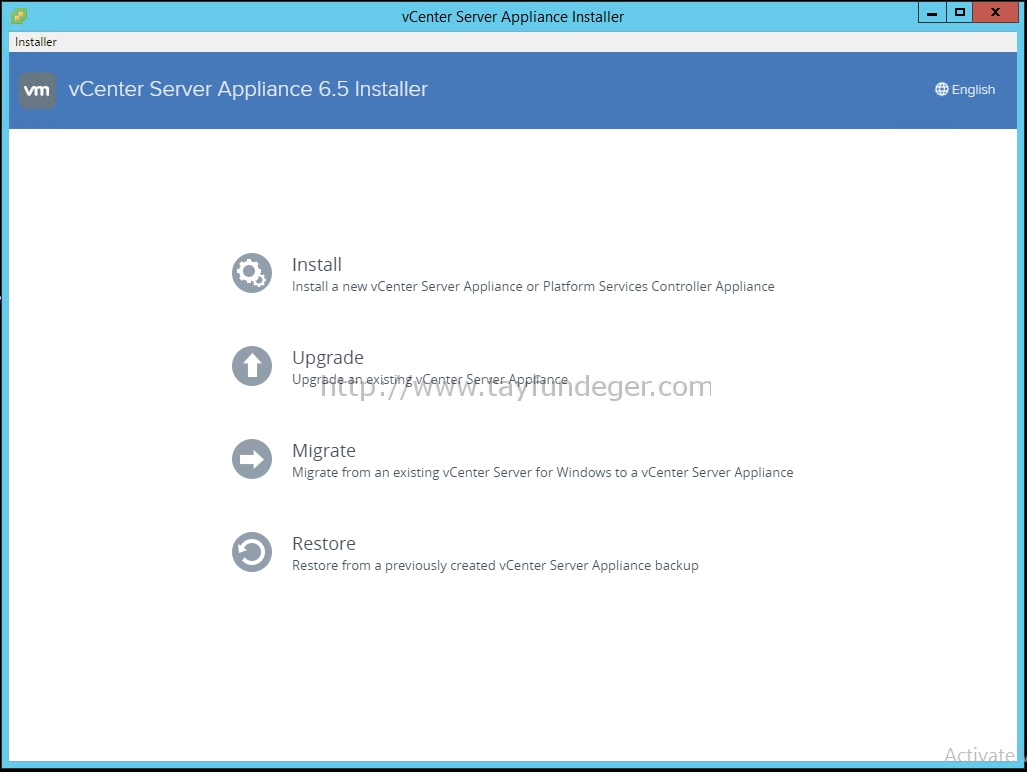Choose the Migrate option heading
The width and height of the screenshot is (1027, 772).
[x=324, y=451]
